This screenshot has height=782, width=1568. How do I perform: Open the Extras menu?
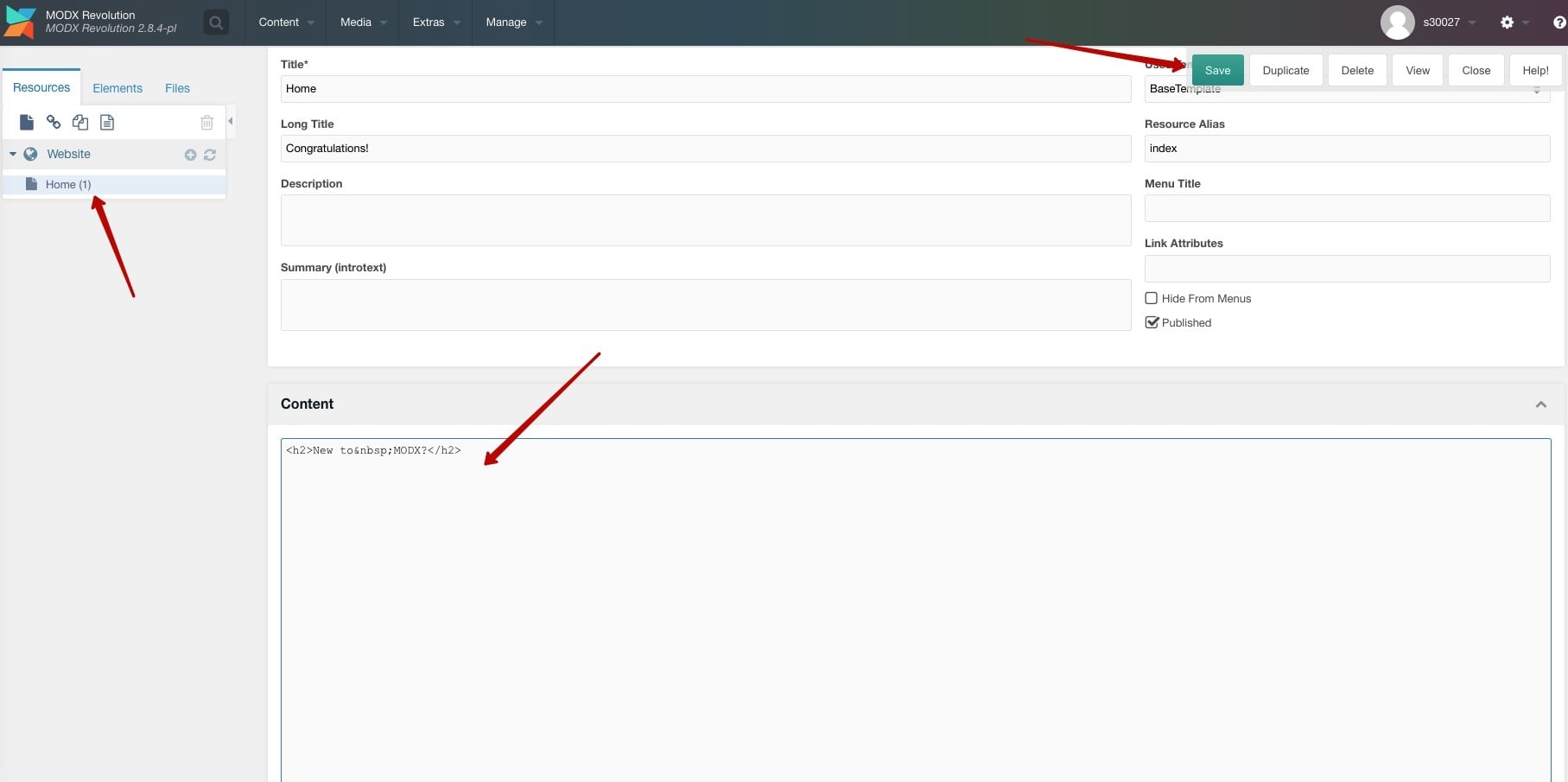point(435,22)
